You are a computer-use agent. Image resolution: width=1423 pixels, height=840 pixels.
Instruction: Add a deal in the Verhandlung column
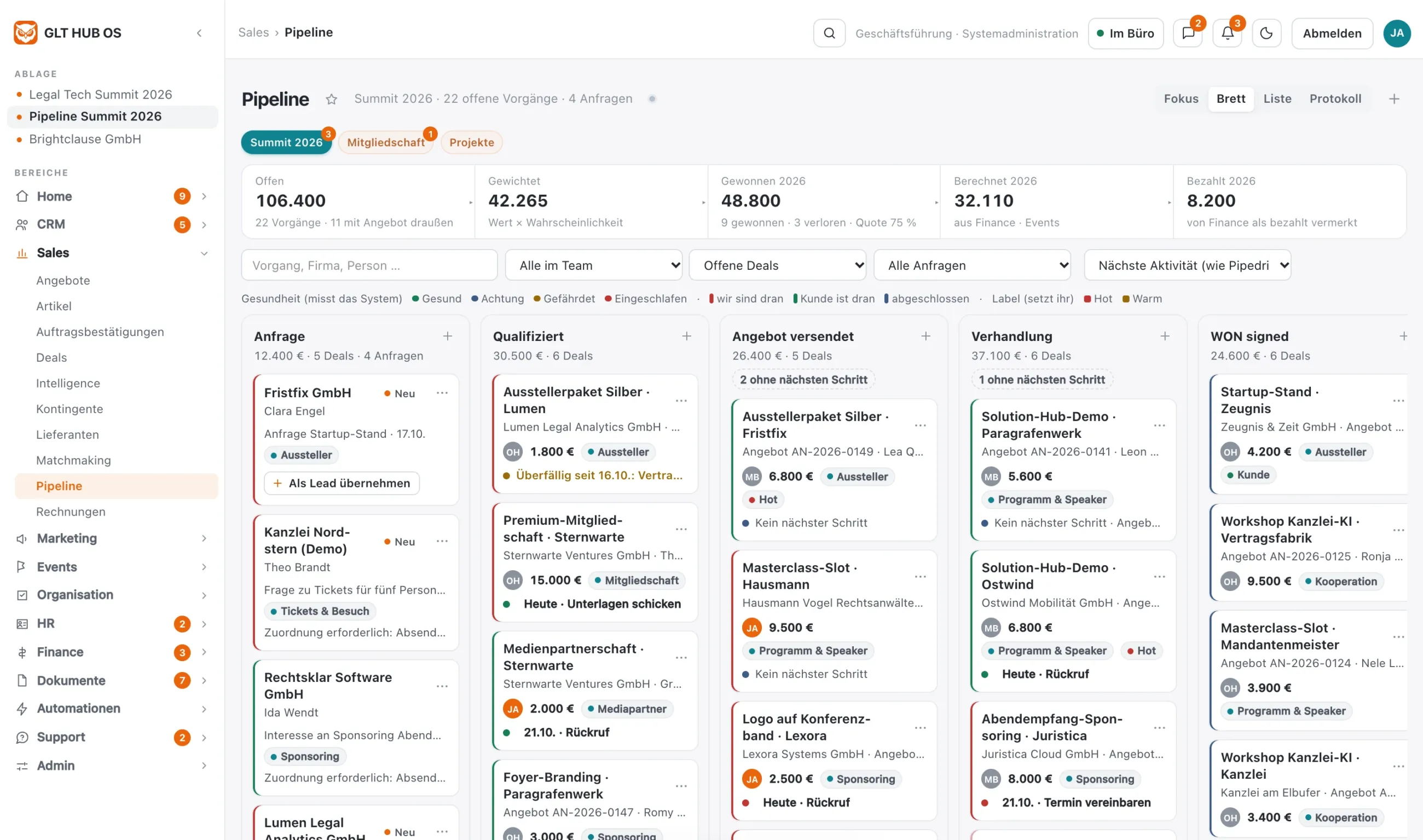click(1164, 335)
